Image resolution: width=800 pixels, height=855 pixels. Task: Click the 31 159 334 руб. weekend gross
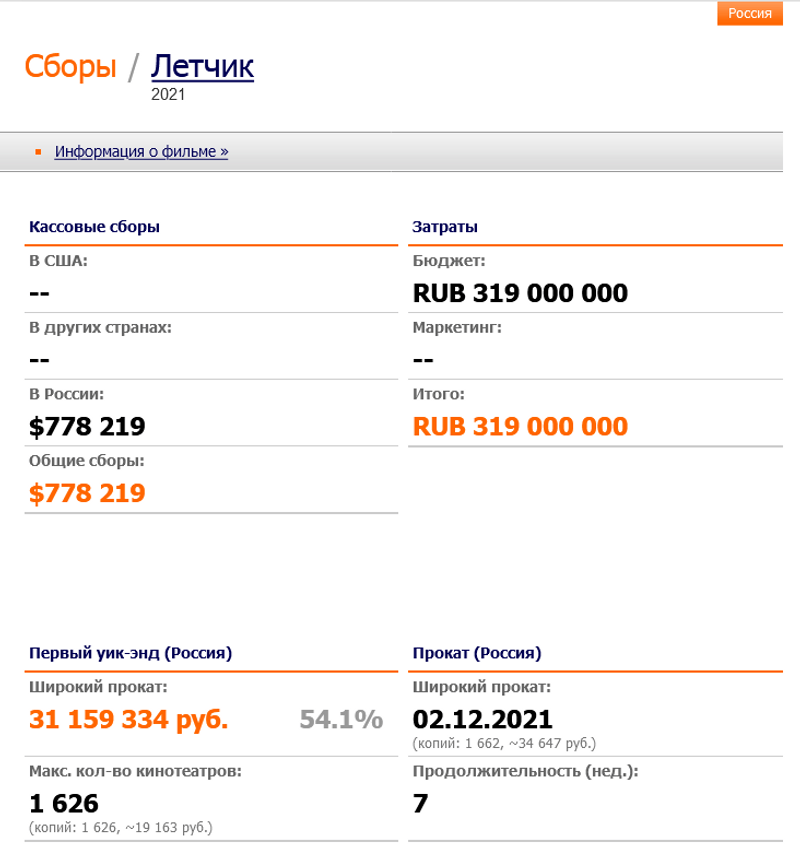(129, 719)
